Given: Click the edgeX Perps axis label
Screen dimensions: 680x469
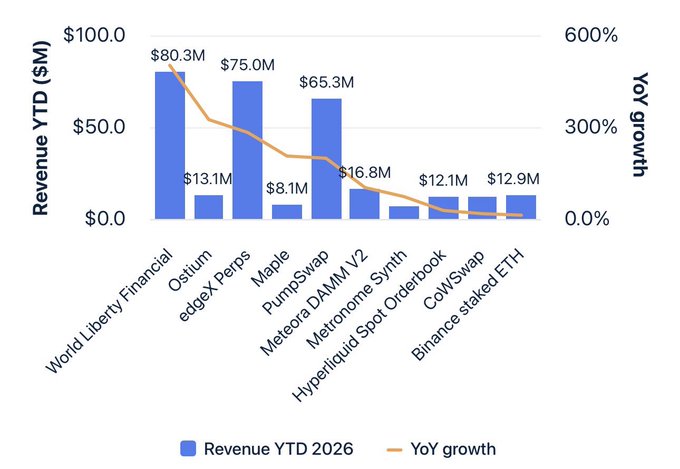Looking at the screenshot, I should (214, 286).
